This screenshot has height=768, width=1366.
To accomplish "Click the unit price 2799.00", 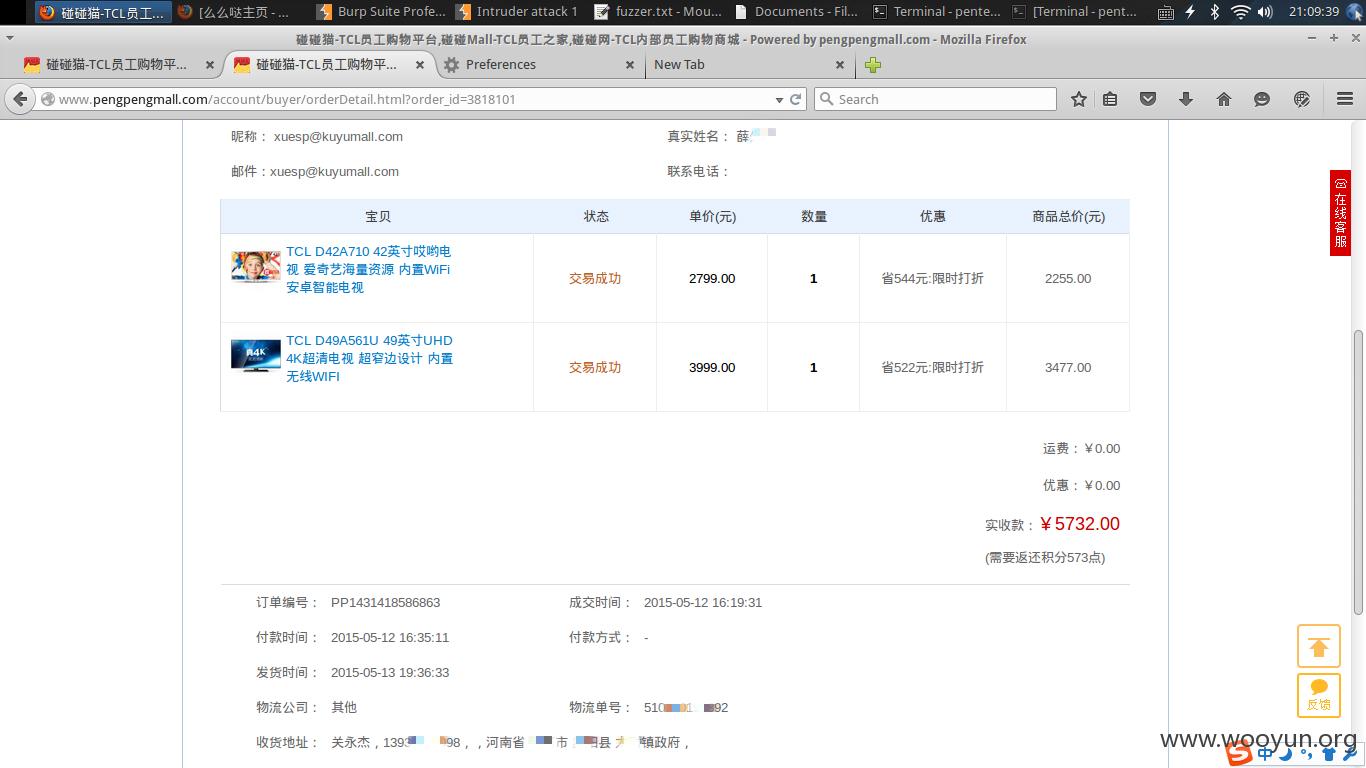I will pos(712,279).
